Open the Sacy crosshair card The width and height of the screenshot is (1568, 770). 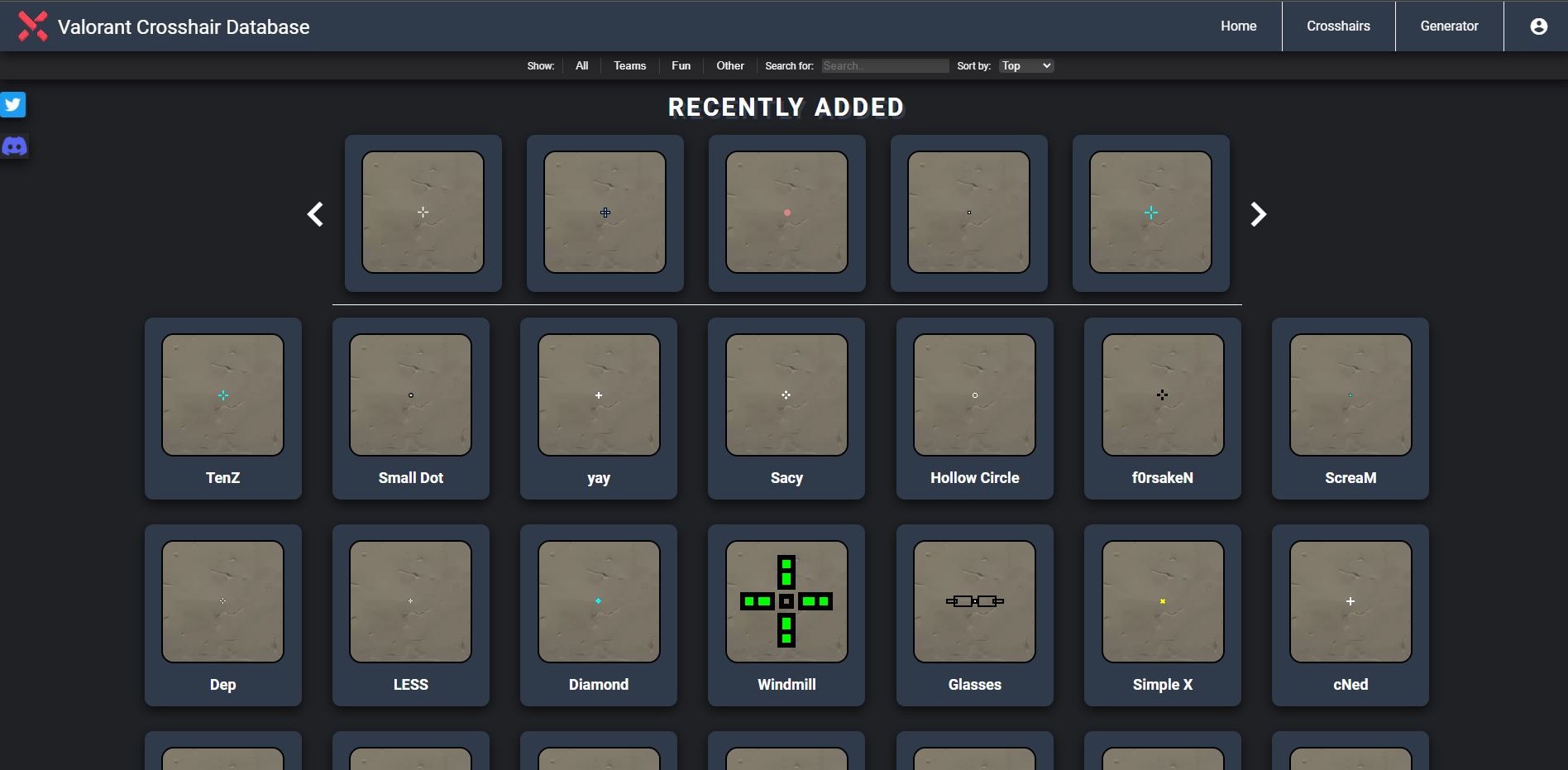pyautogui.click(x=786, y=409)
